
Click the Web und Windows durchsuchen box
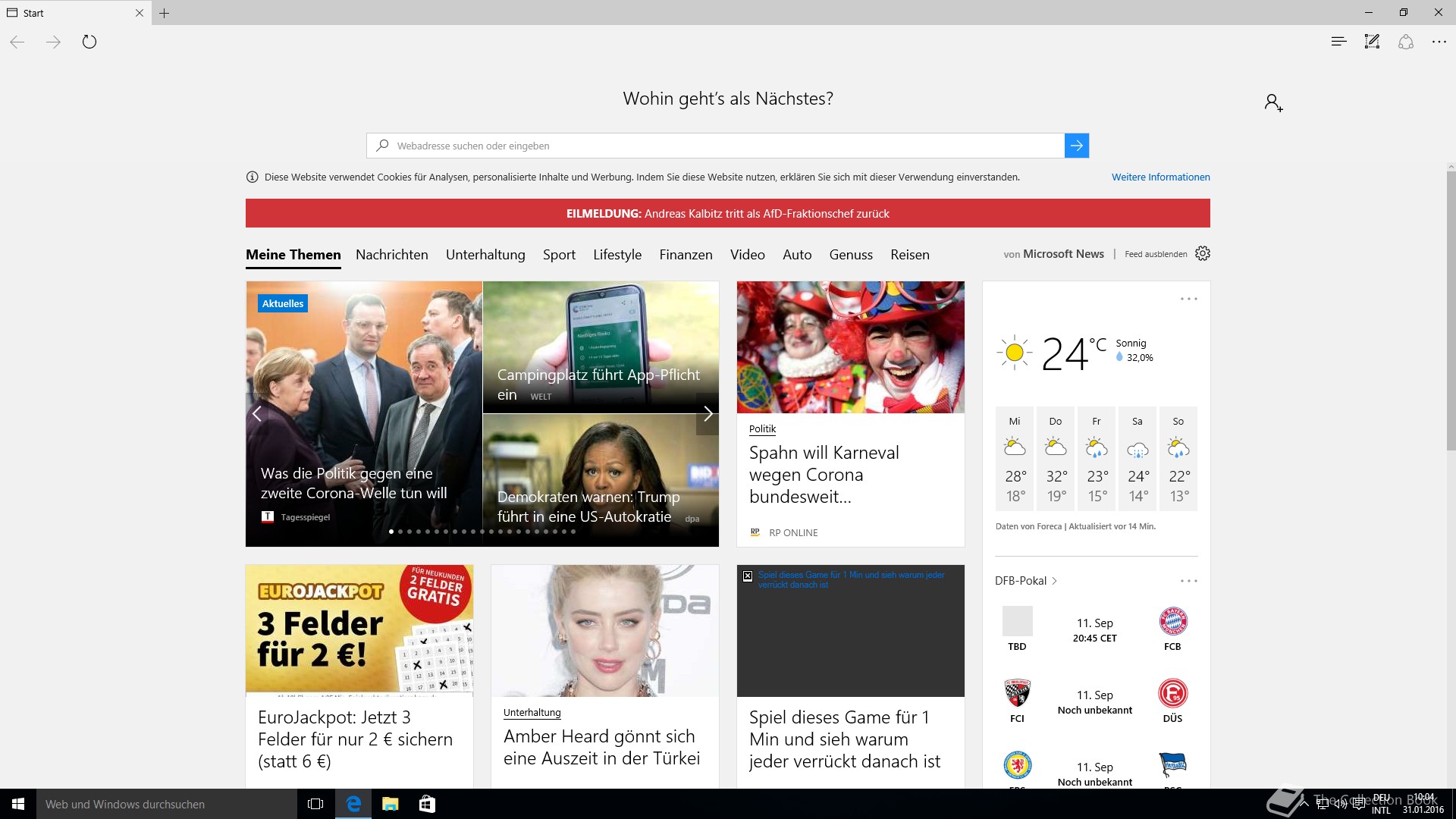tap(167, 804)
